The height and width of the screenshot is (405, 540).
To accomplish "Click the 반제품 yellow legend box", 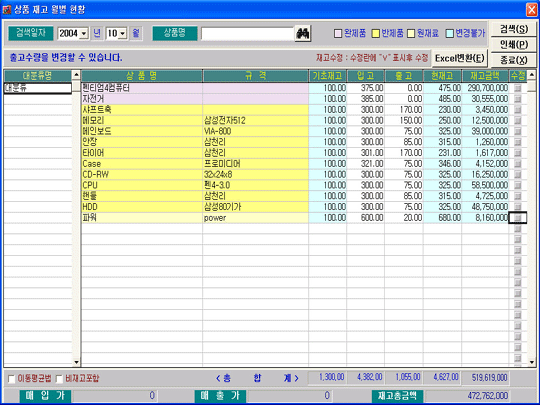I will [x=375, y=33].
